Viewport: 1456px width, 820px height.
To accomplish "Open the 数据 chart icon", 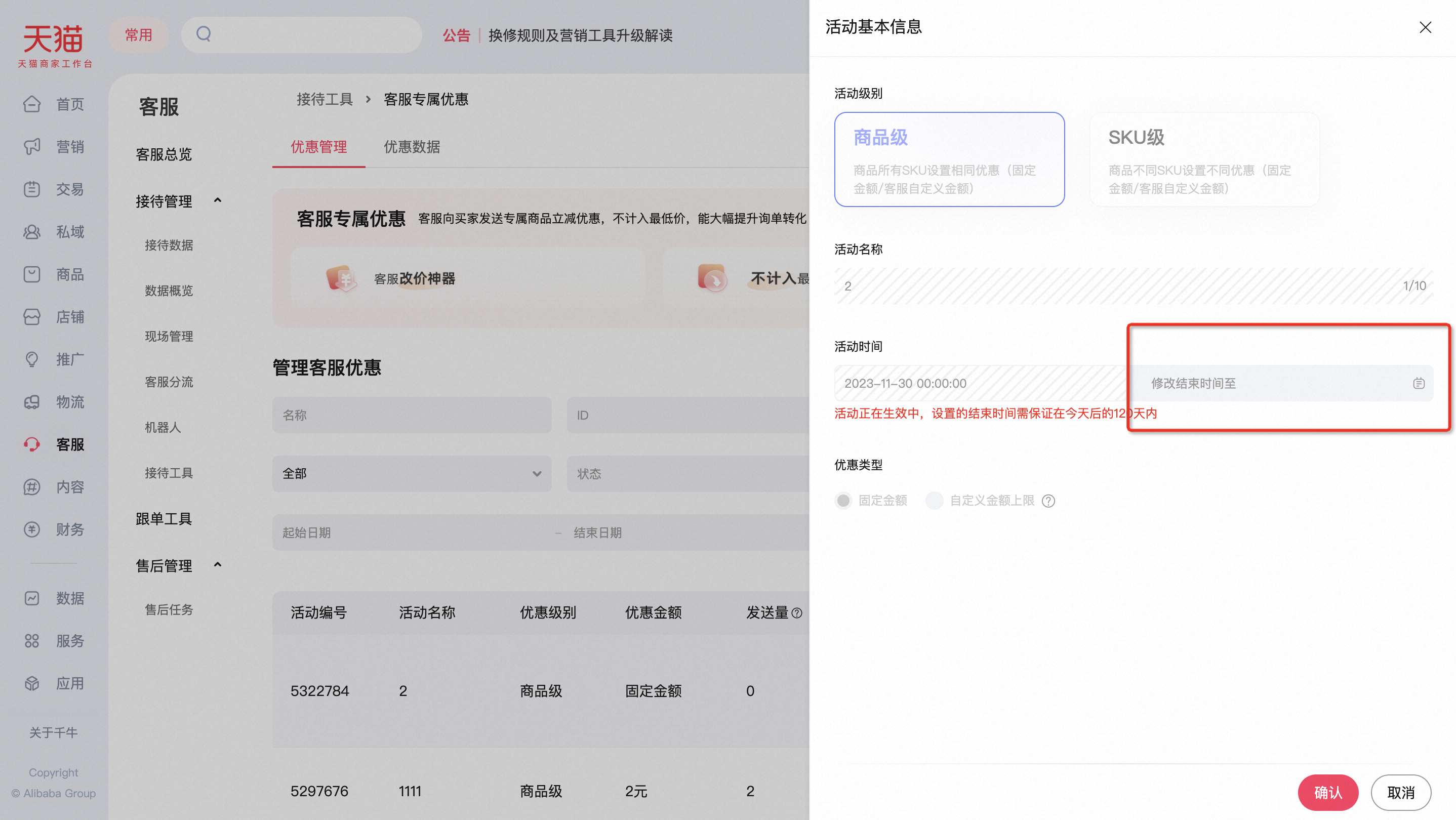I will coord(32,598).
